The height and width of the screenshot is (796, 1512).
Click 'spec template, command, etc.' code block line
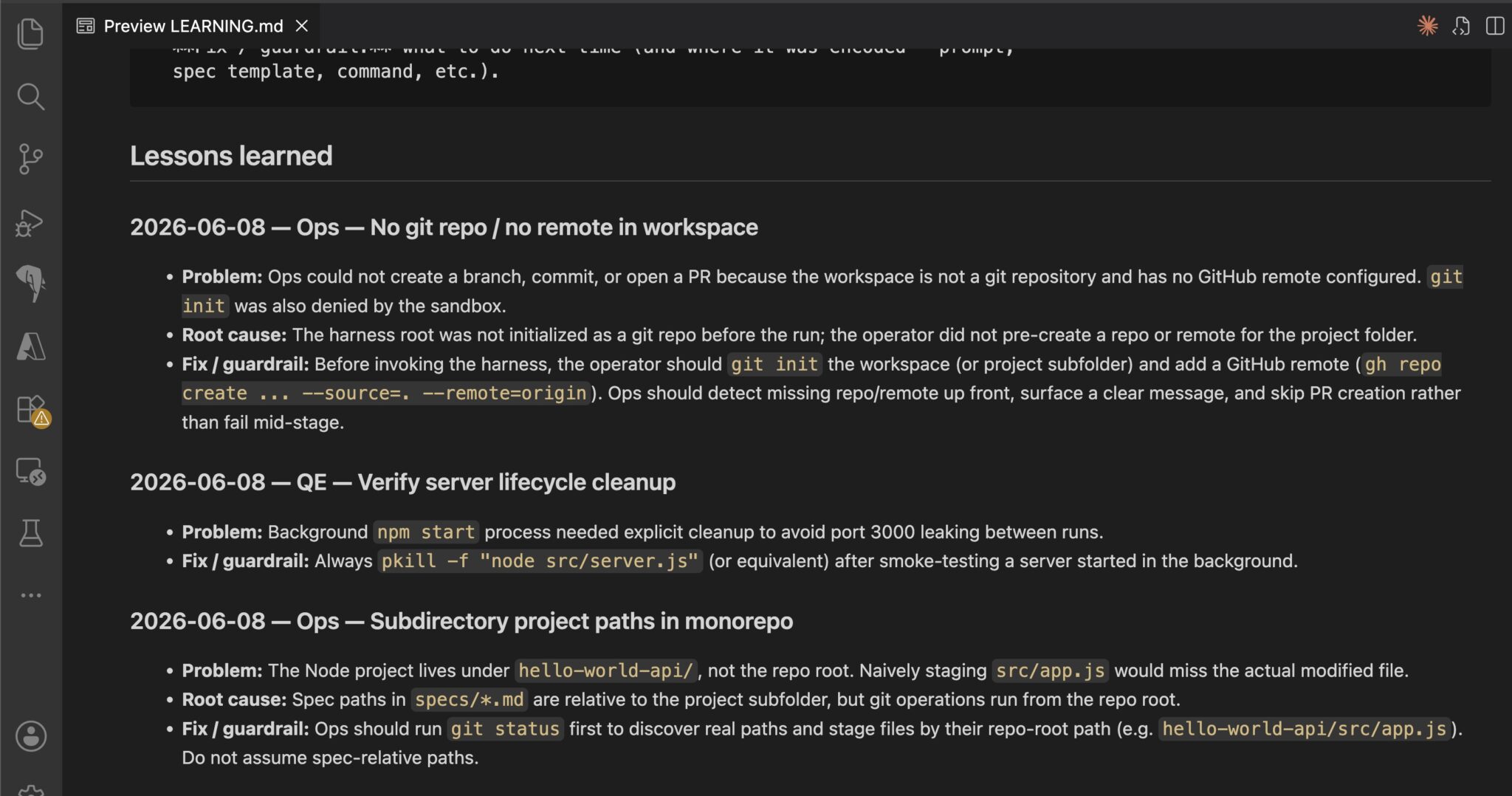336,72
